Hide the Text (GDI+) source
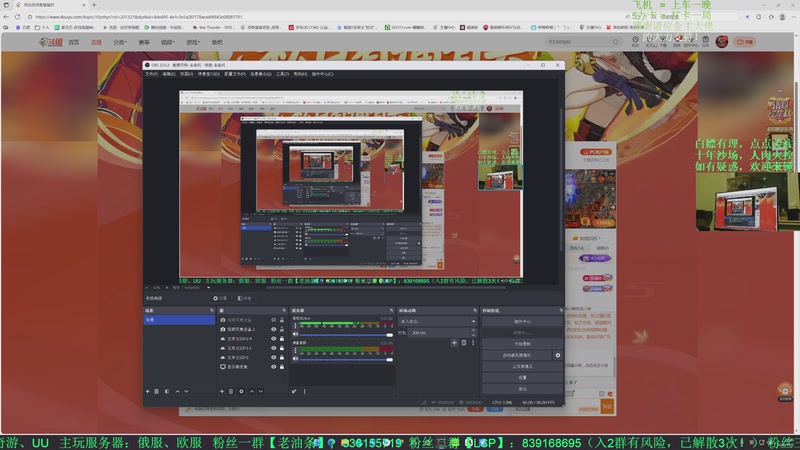800x450 pixels. 273,357
